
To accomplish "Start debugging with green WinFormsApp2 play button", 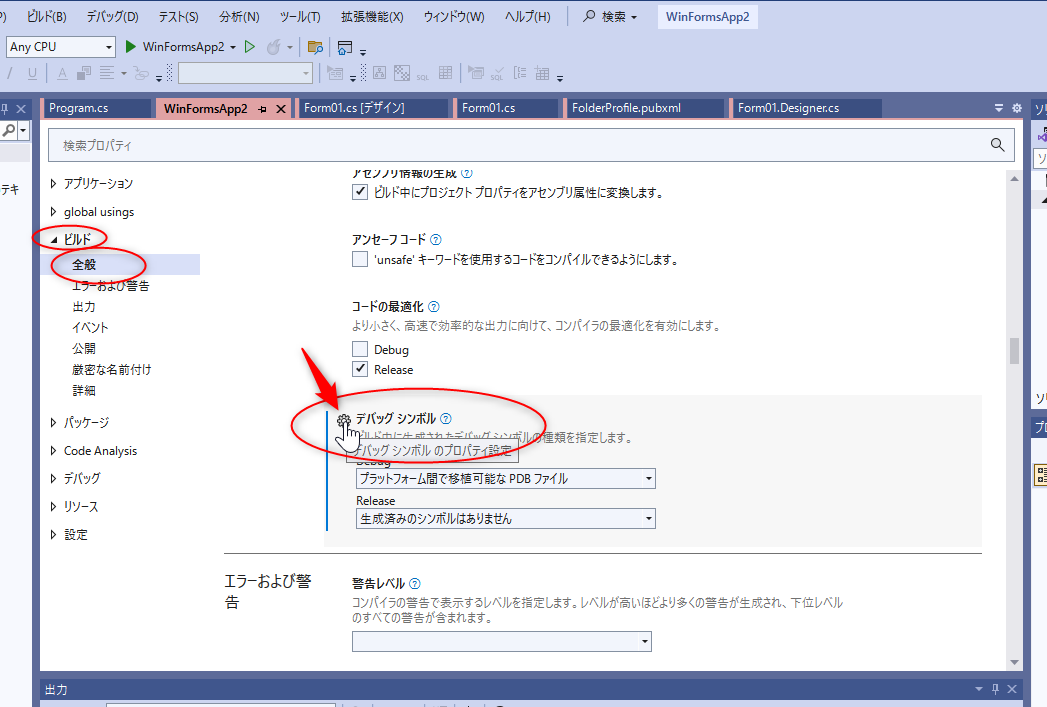I will click(131, 47).
